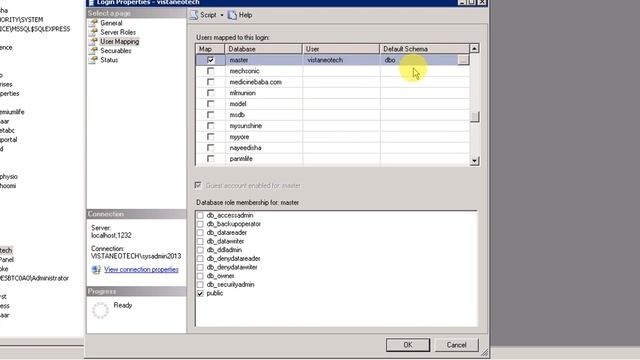Click the Database column header
The width and height of the screenshot is (640, 360).
click(x=264, y=49)
